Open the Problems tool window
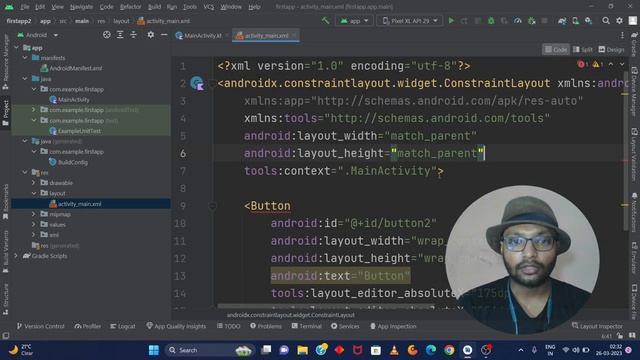Image resolution: width=640 pixels, height=360 pixels. [266, 326]
